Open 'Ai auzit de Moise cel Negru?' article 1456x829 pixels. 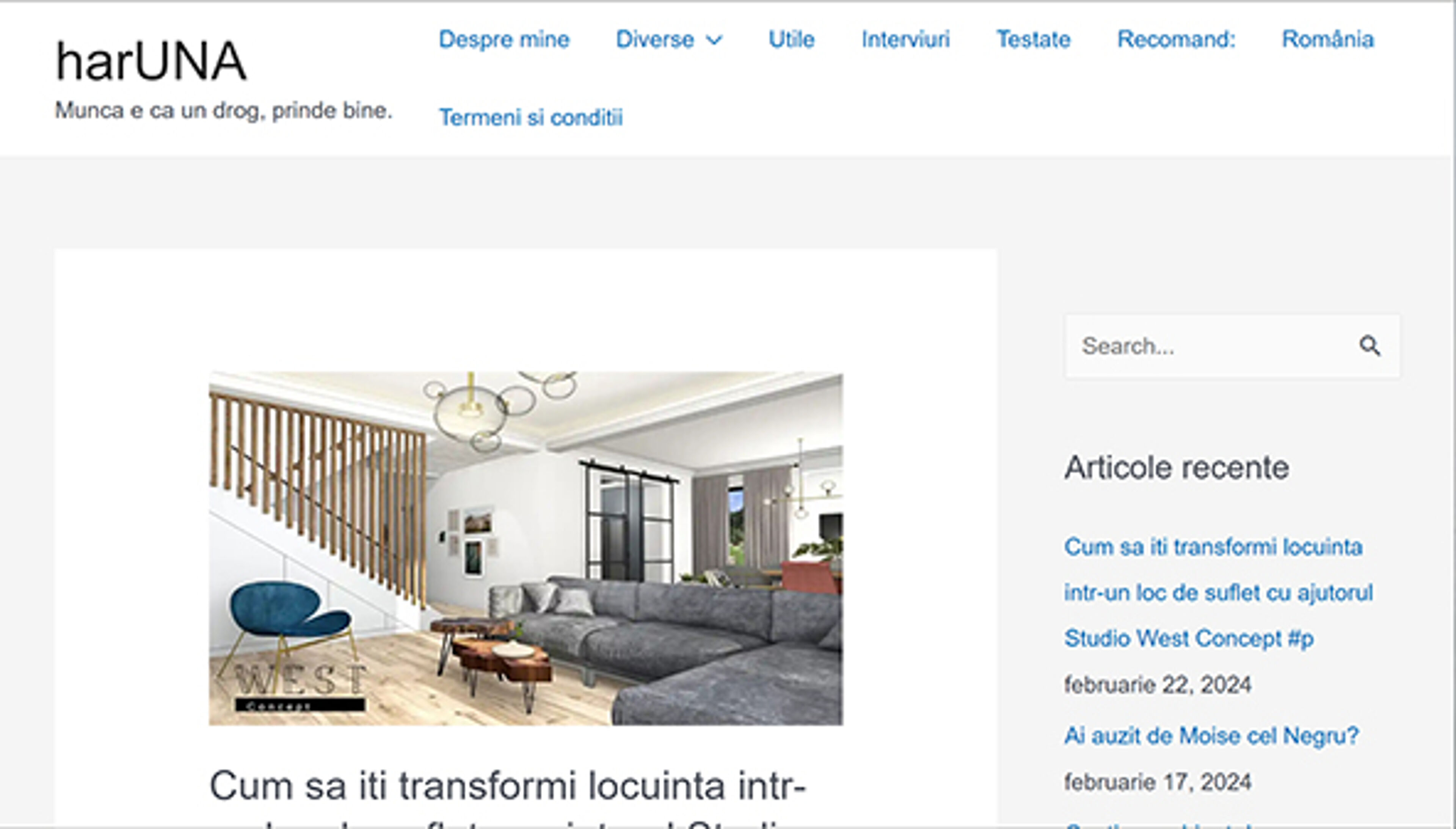click(1211, 736)
